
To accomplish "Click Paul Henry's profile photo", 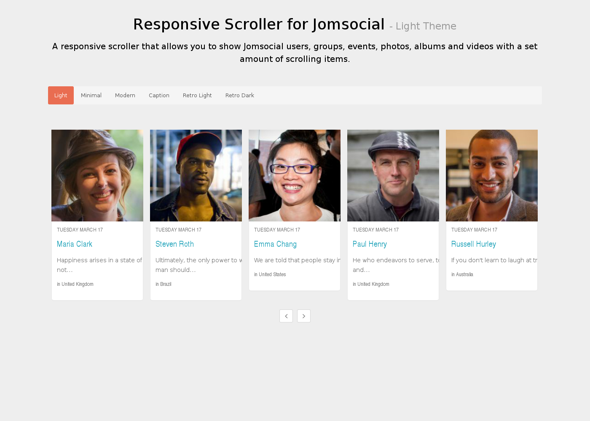I will coord(393,175).
